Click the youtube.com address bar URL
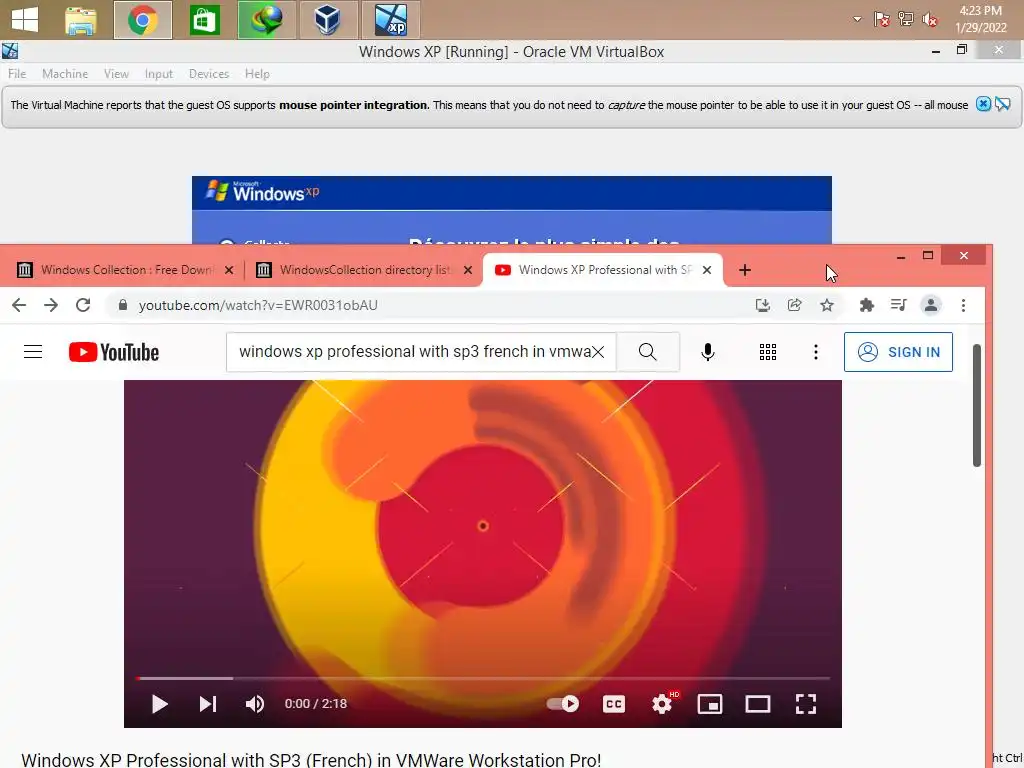This screenshot has height=768, width=1024. click(x=258, y=305)
